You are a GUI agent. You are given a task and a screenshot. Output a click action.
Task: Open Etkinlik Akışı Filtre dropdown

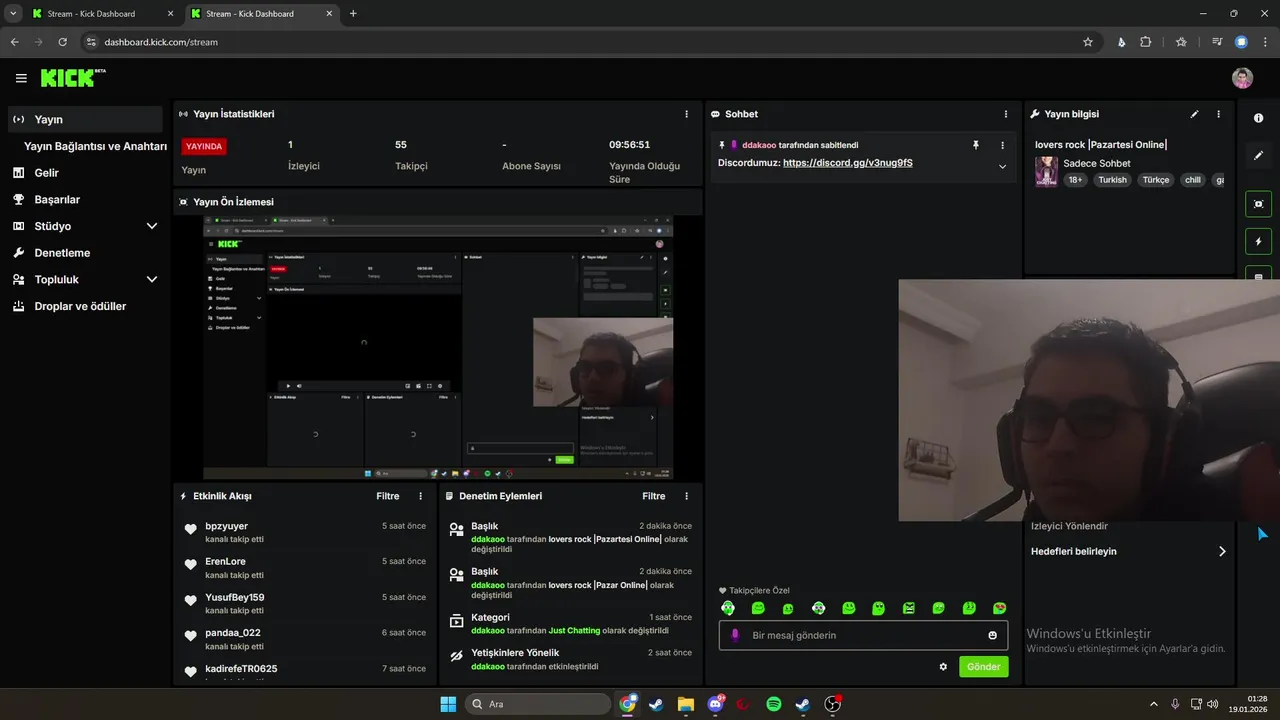tap(388, 496)
